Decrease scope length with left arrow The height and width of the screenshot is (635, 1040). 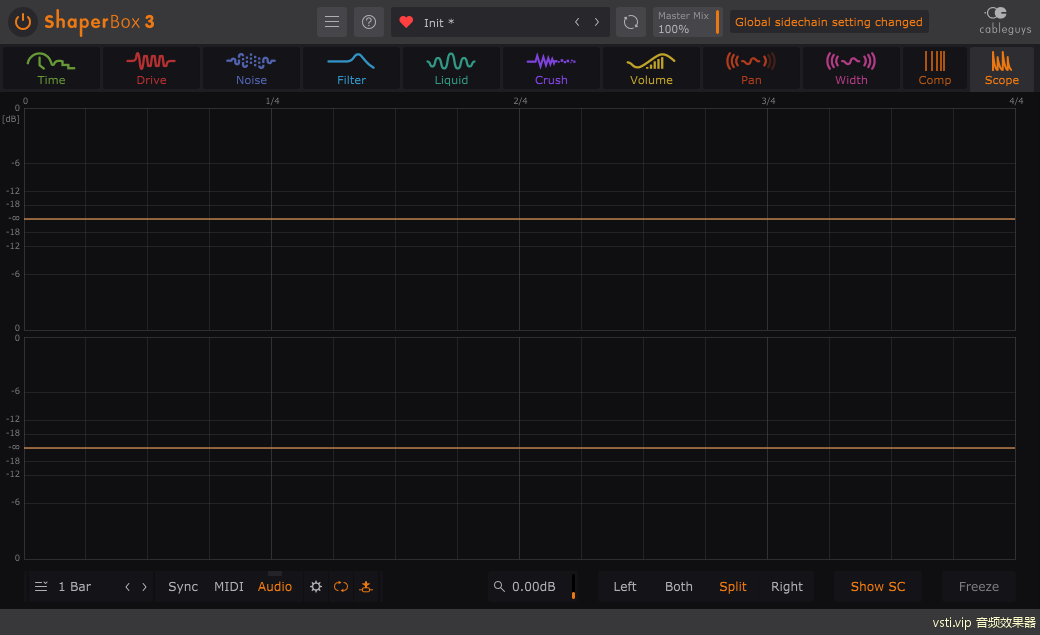pos(127,587)
